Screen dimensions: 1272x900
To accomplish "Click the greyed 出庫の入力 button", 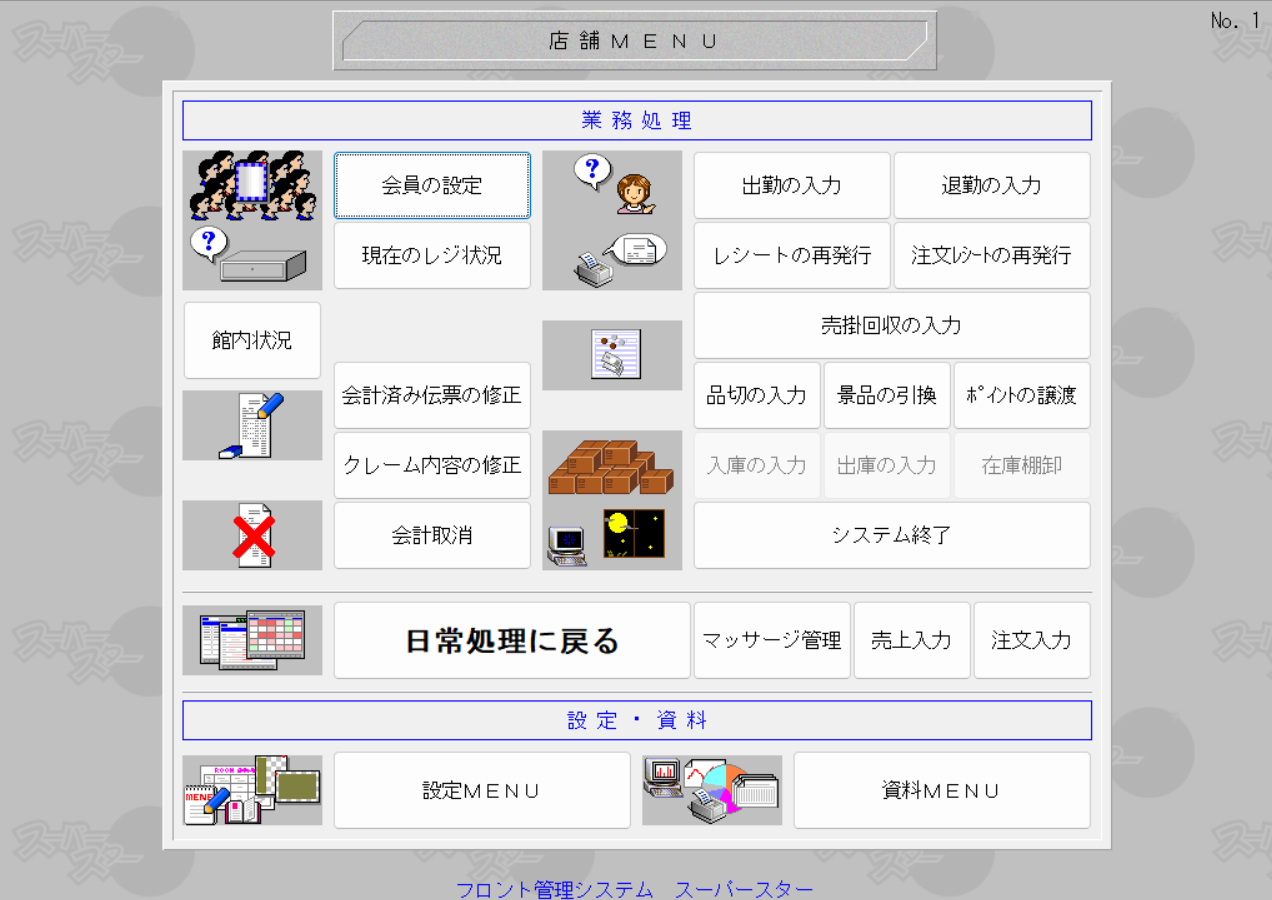I will coord(887,465).
